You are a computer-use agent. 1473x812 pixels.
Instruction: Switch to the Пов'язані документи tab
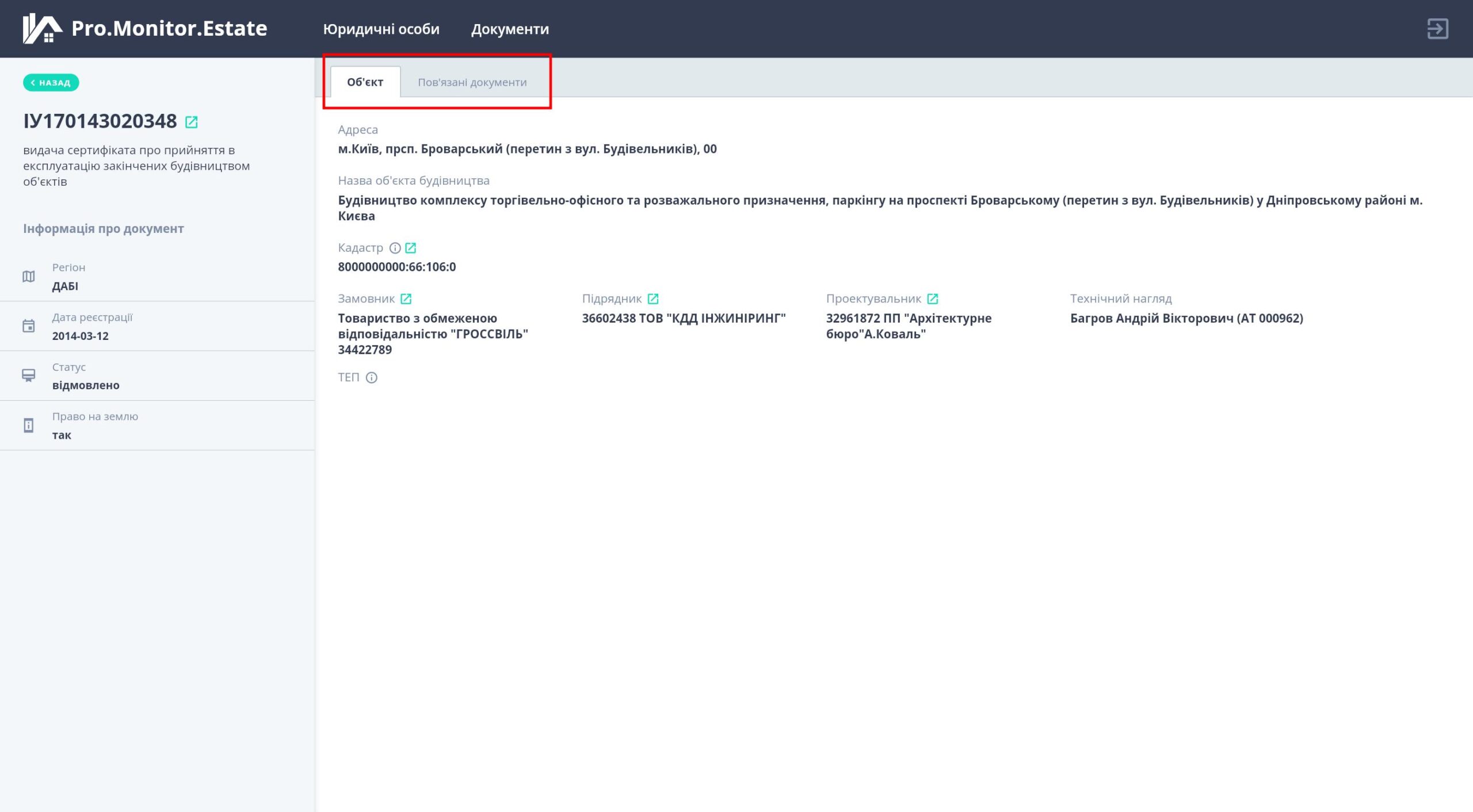pos(472,82)
